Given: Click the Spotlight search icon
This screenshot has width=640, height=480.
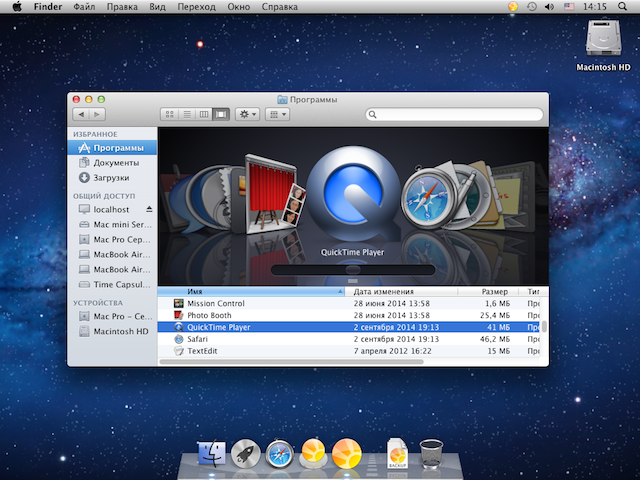Looking at the screenshot, I should click(622, 7).
